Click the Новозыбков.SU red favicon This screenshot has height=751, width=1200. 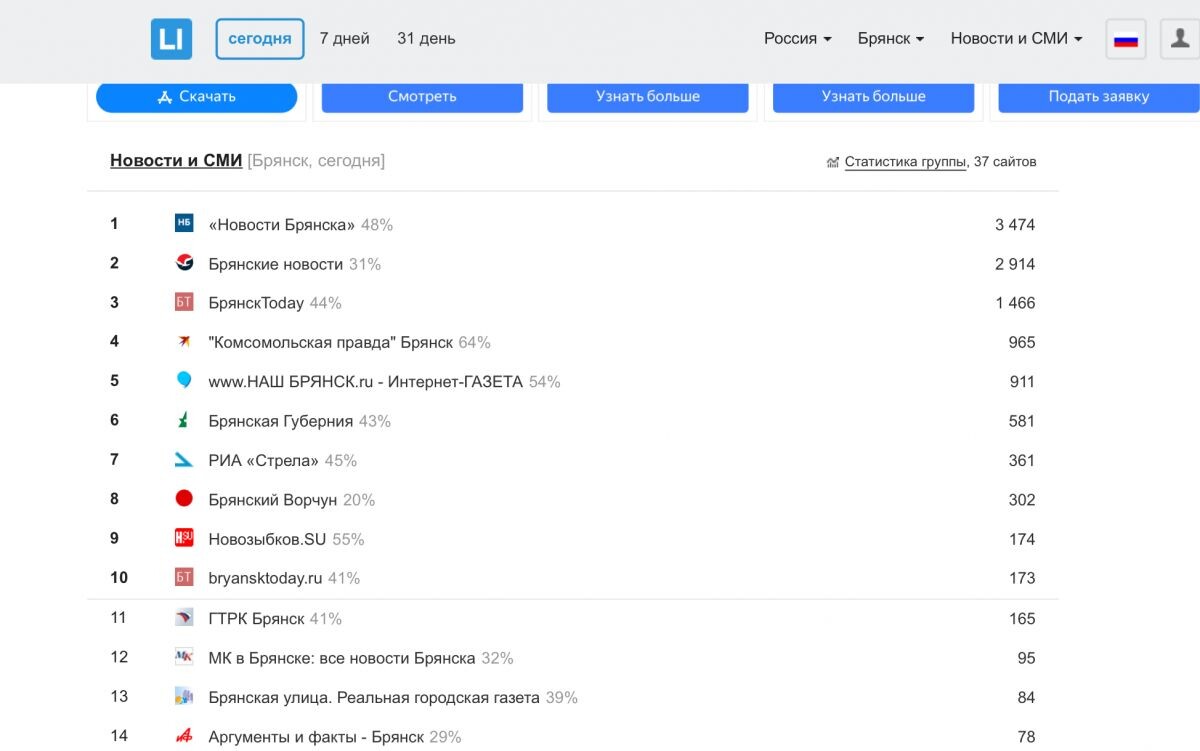184,538
